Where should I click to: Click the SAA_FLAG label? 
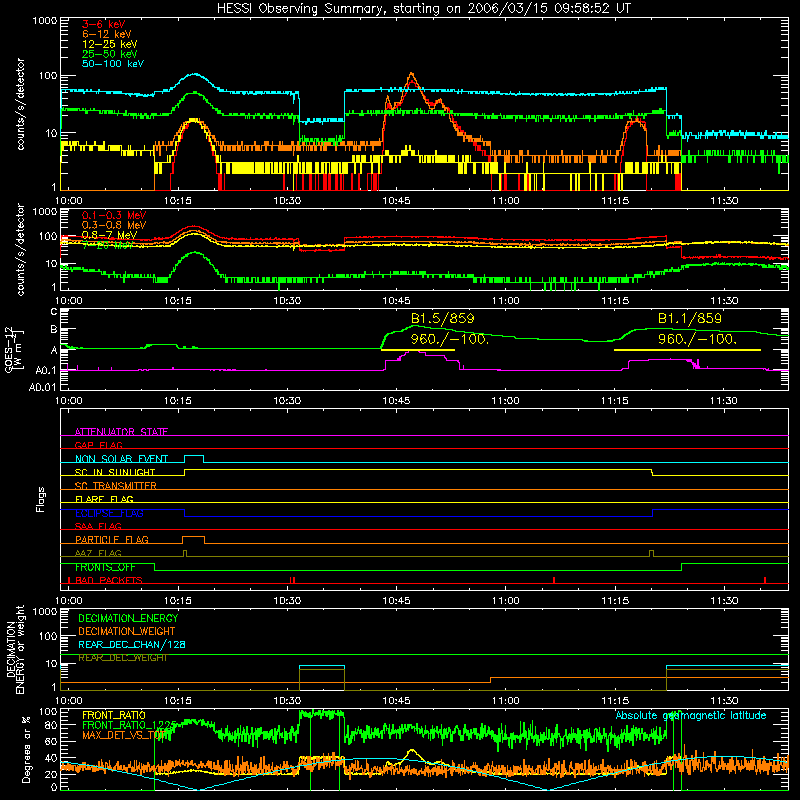(x=98, y=526)
